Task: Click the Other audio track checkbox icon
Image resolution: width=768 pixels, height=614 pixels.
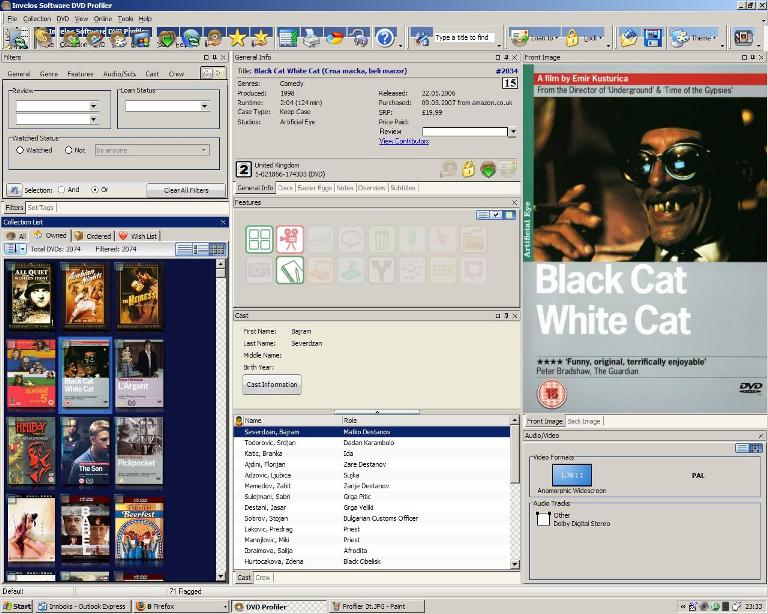Action: tap(543, 519)
